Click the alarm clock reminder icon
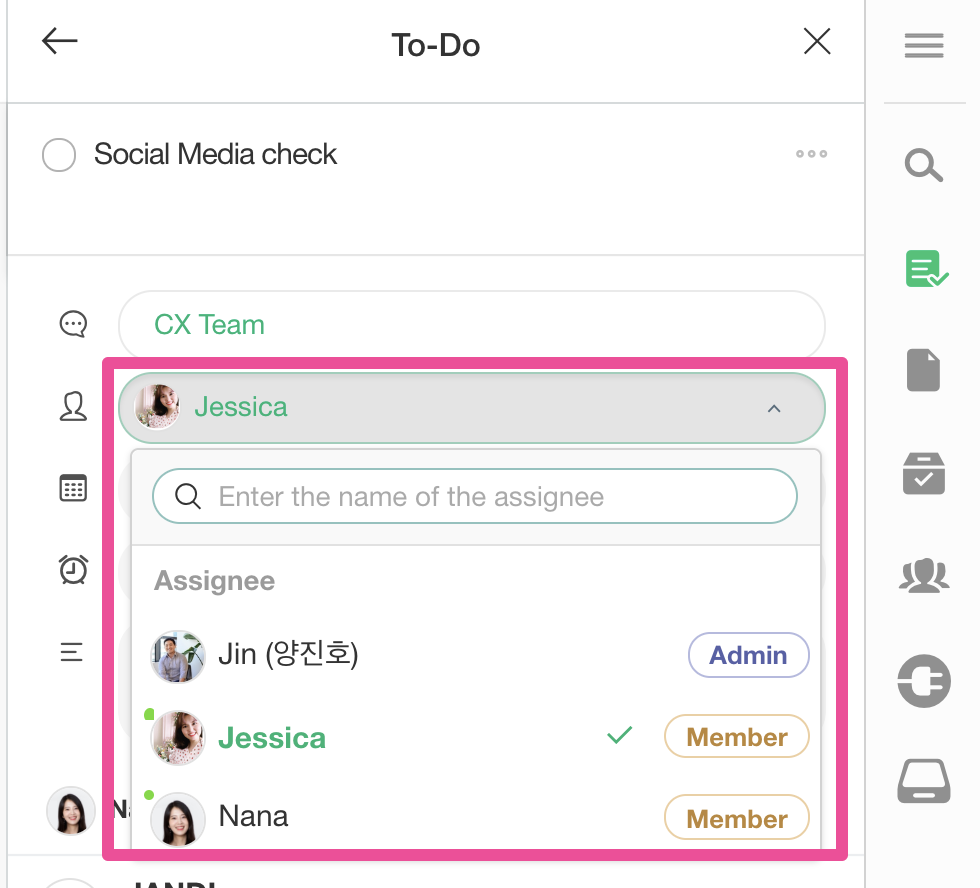The width and height of the screenshot is (980, 888). (x=73, y=569)
